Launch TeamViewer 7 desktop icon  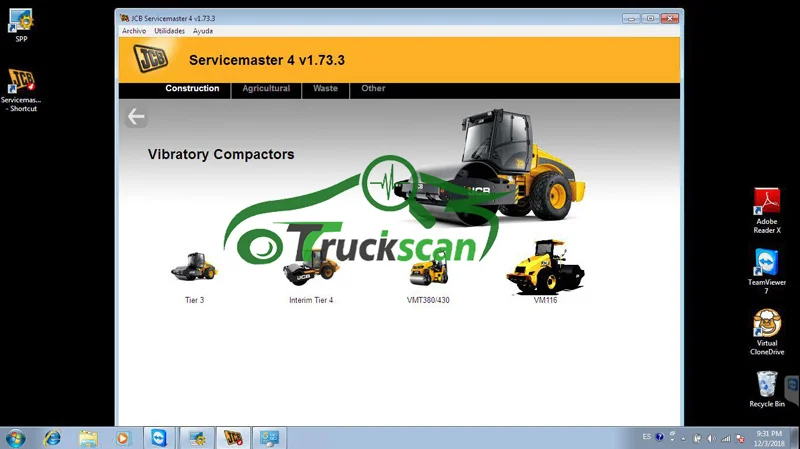767,271
